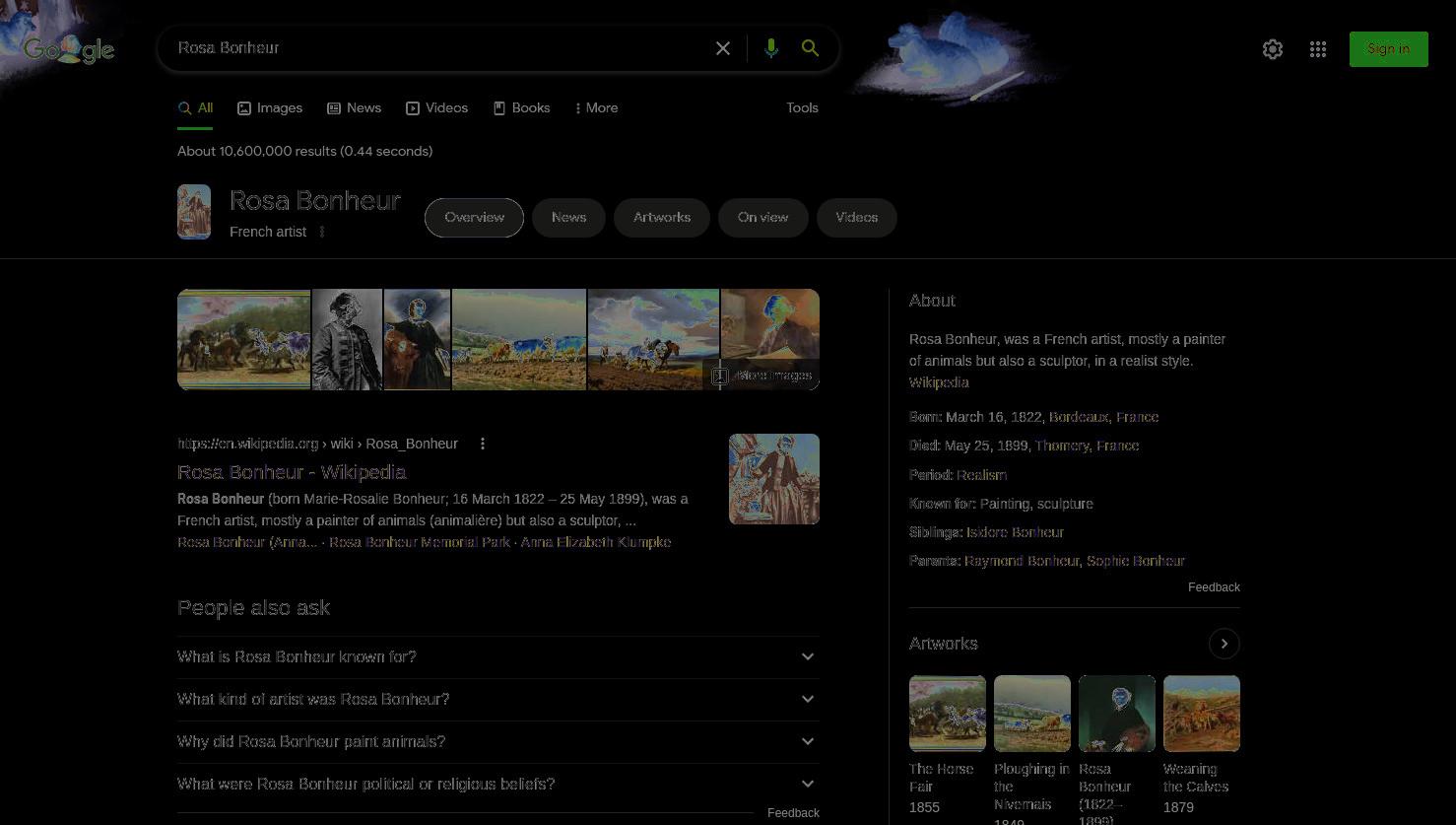
Task: Open first horse fair painting image
Action: [x=244, y=339]
